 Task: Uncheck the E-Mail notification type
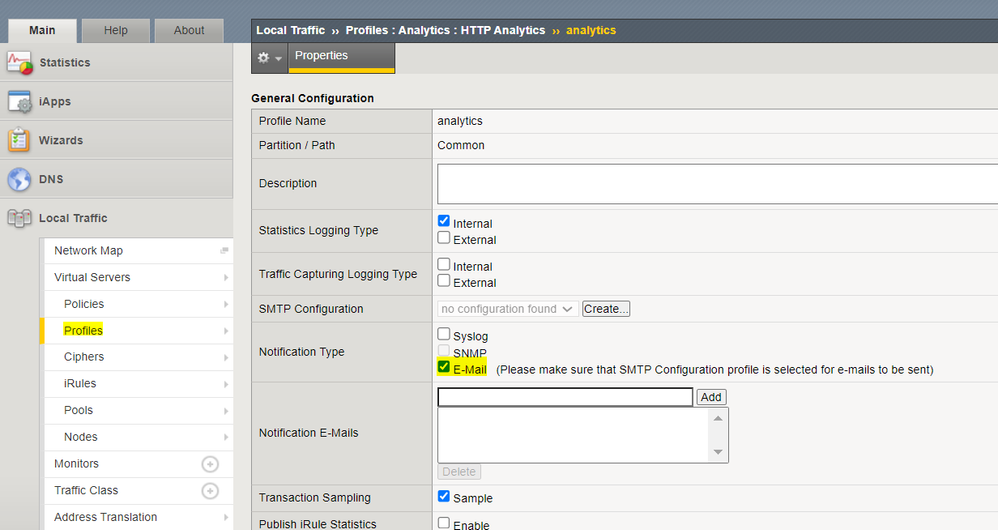pyautogui.click(x=444, y=368)
